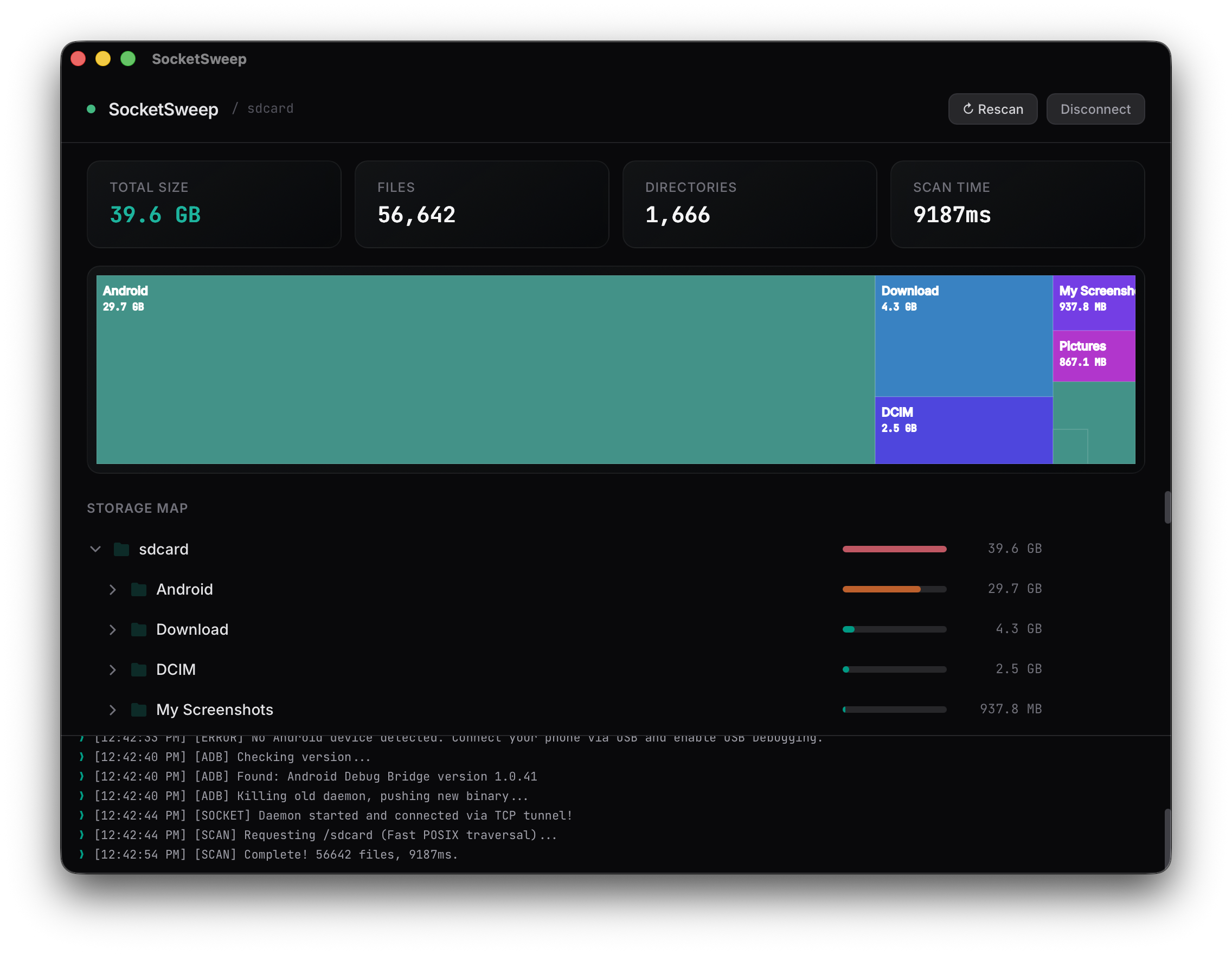Screen dimensions: 1232x954
Task: Click the 937.8 MB size in the tree
Action: point(1010,709)
